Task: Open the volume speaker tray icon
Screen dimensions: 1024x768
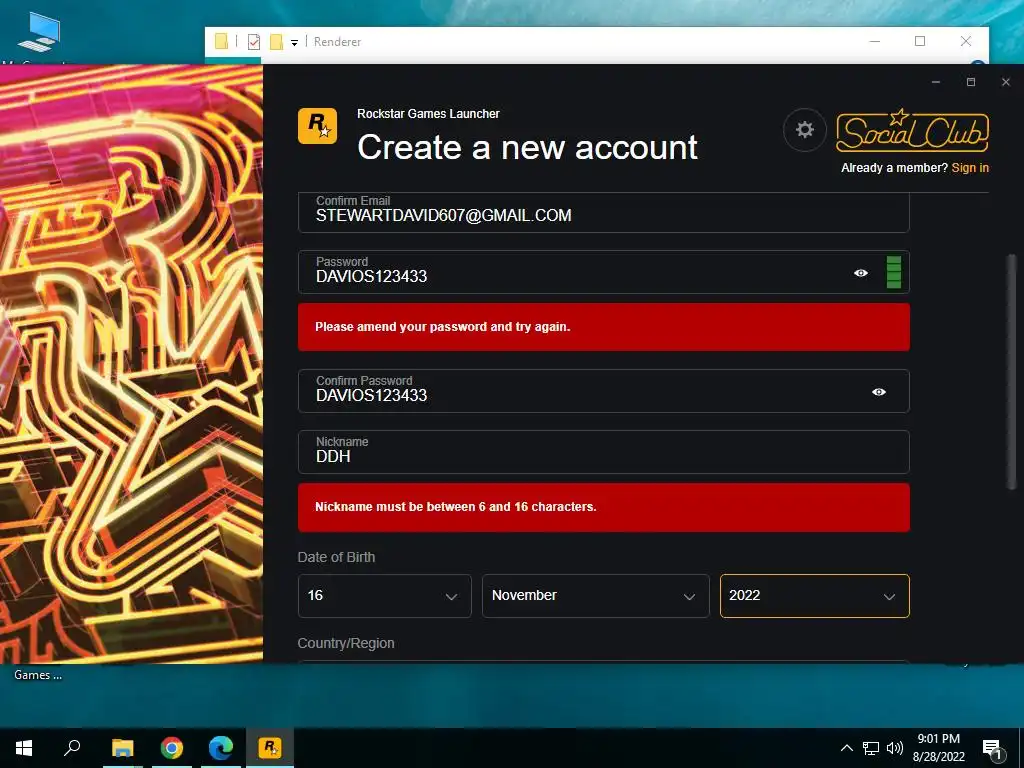Action: coord(895,748)
